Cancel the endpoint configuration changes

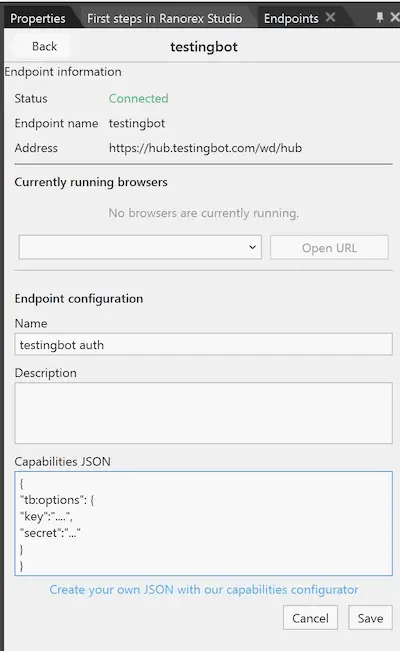(310, 618)
